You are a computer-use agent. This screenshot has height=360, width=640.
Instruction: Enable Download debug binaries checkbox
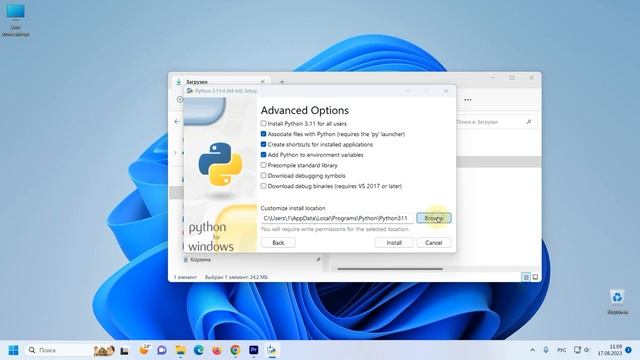(263, 186)
